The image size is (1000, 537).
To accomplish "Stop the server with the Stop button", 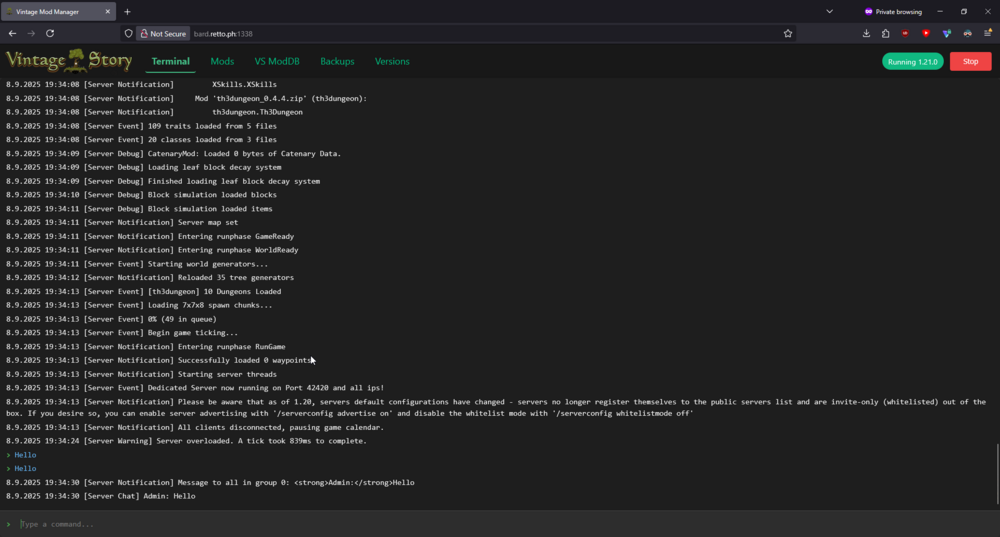I will point(970,61).
